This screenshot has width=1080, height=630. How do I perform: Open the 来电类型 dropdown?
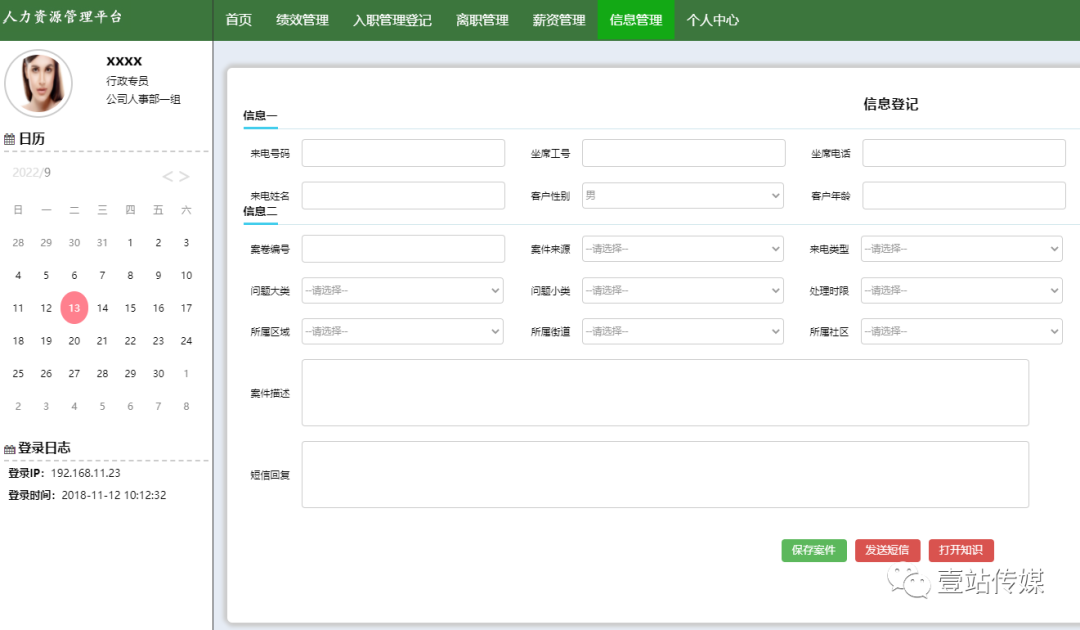962,248
